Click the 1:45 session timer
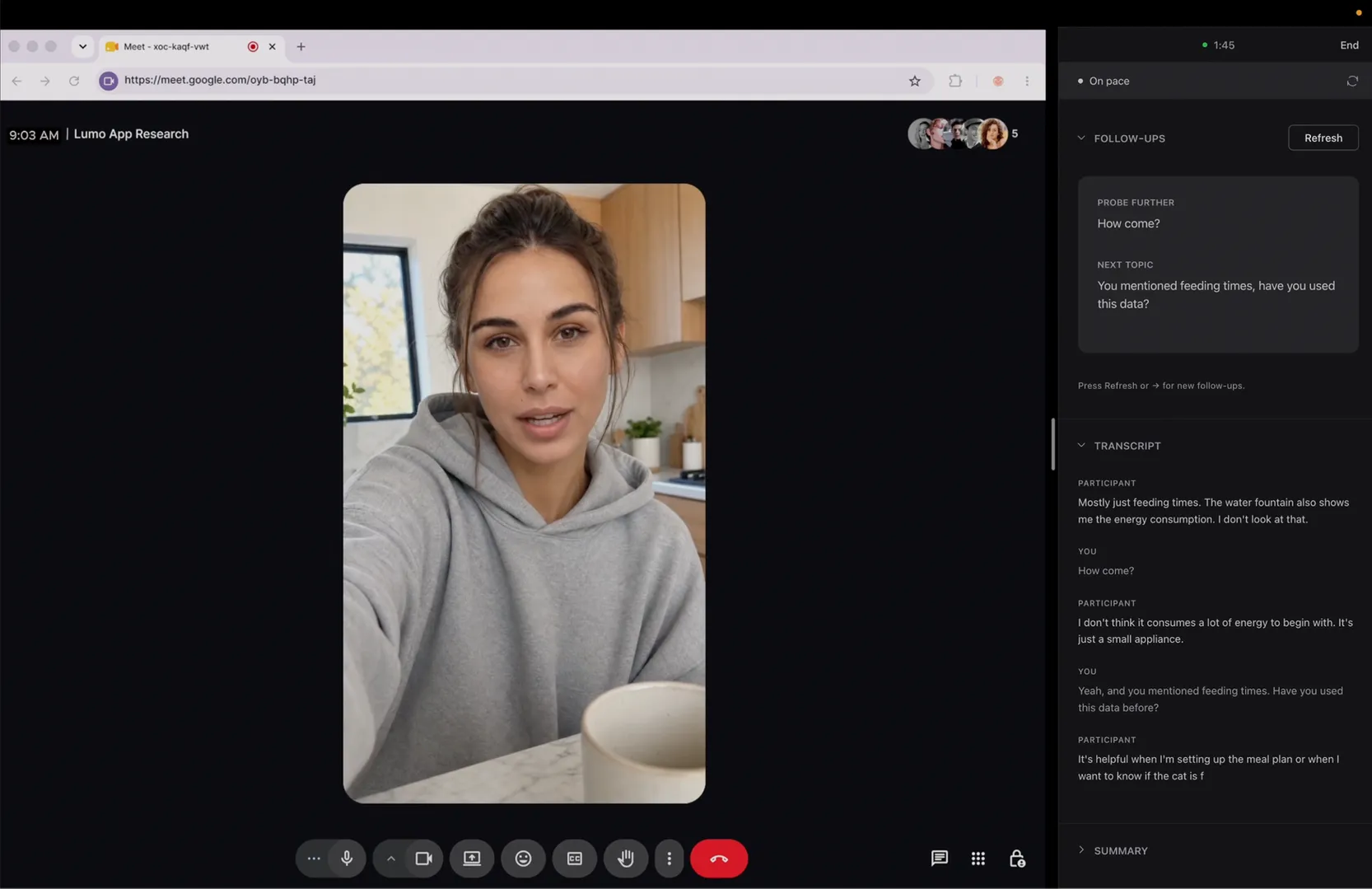This screenshot has width=1372, height=889. [1219, 45]
